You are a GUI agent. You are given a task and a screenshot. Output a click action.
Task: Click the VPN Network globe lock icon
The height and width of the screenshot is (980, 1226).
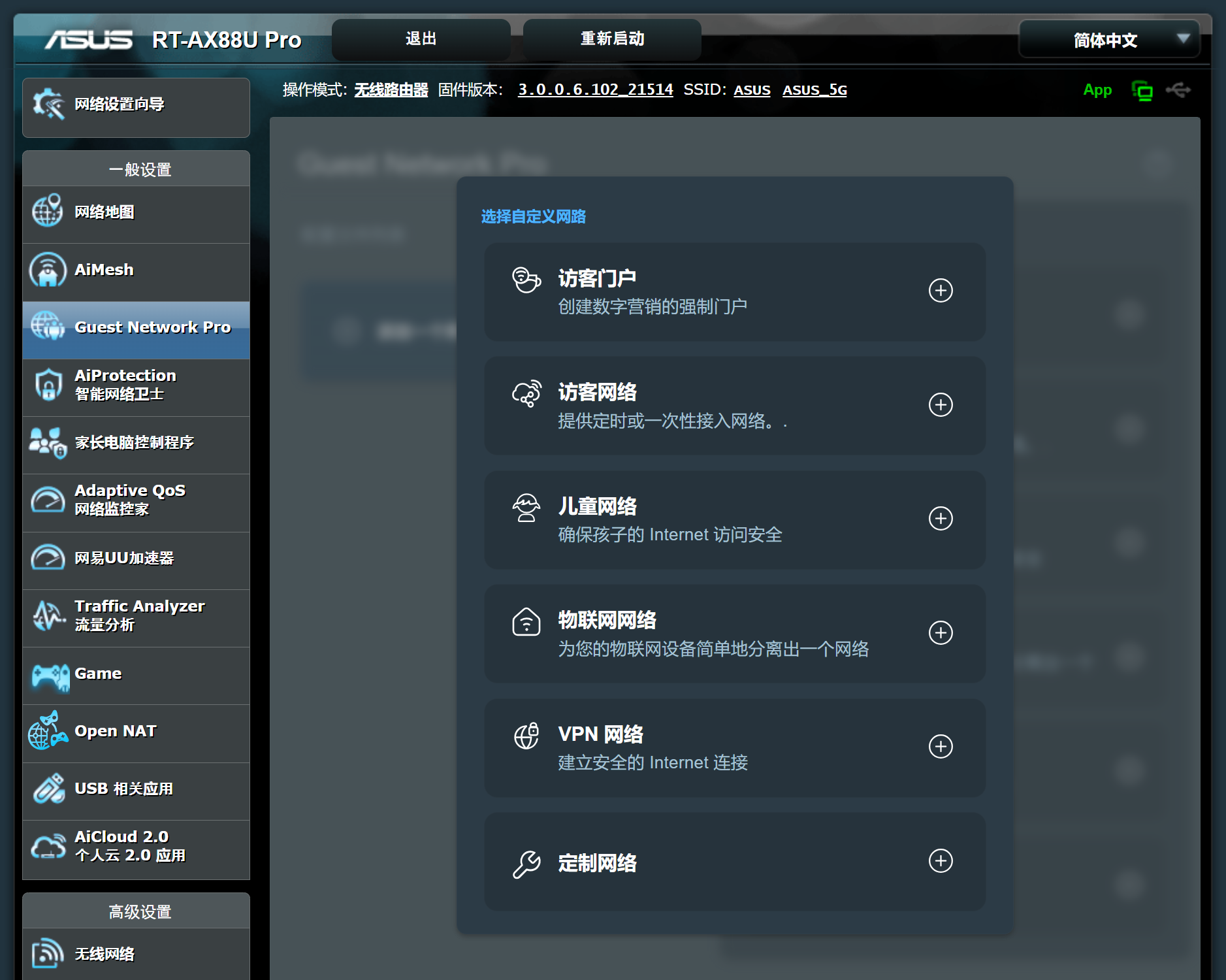526,736
